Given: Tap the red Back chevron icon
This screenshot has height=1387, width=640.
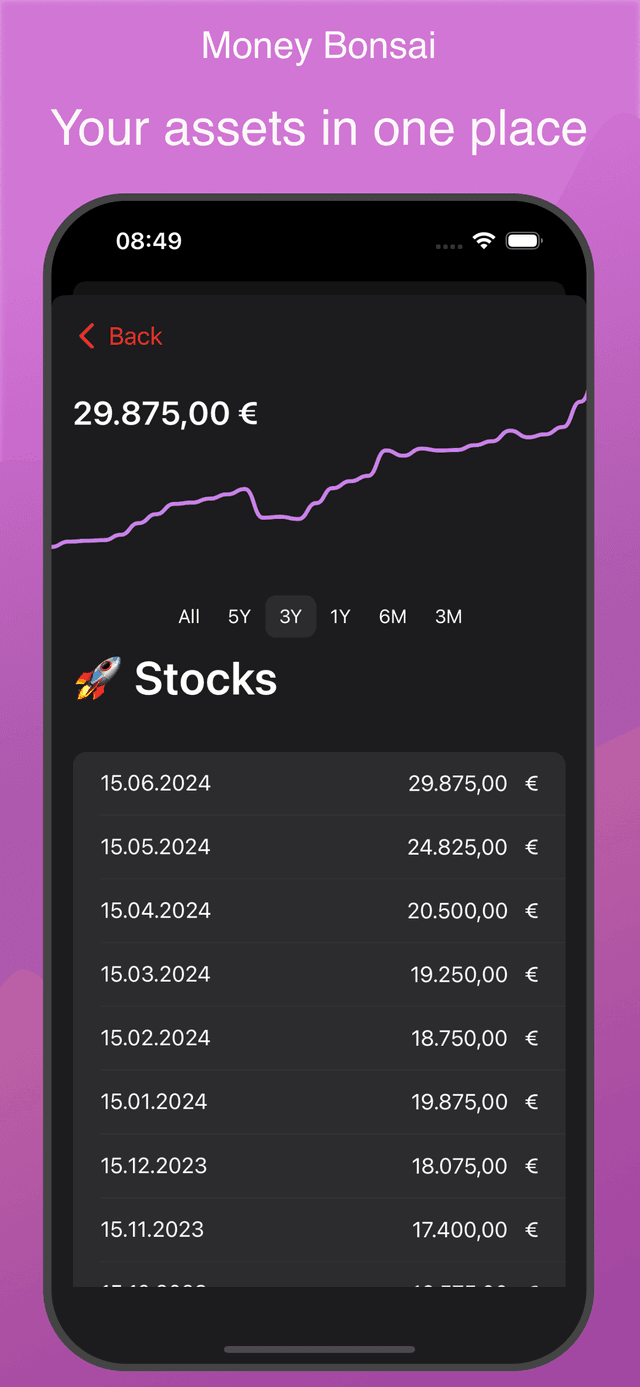Looking at the screenshot, I should click(87, 337).
